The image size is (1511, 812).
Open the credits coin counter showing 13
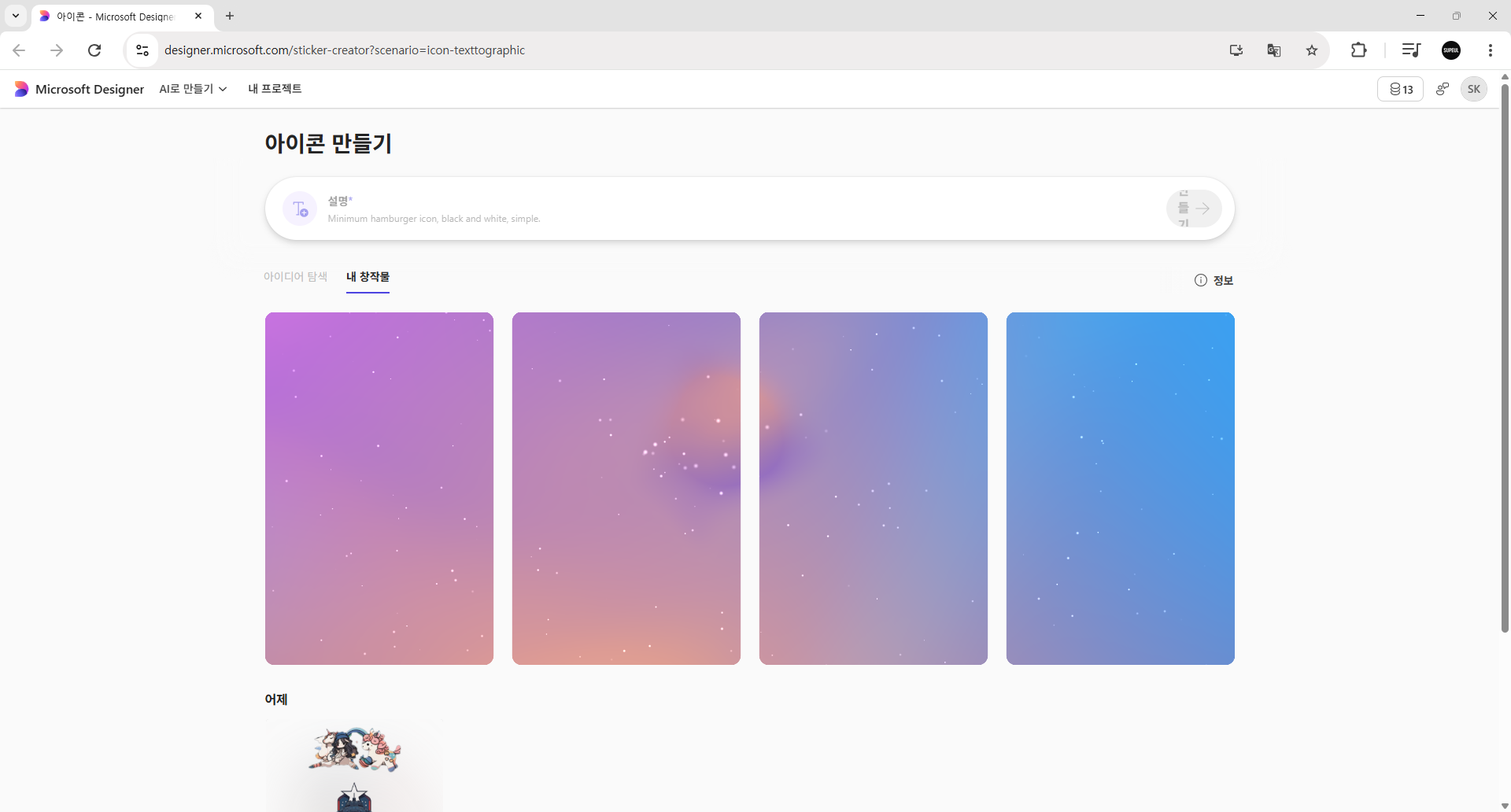1400,89
